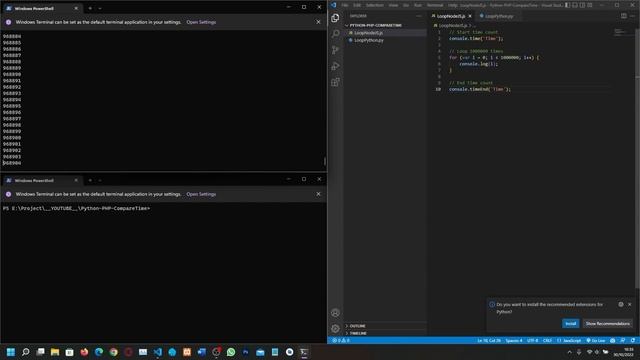Click the split editor icon in VS Code
The height and width of the screenshot is (360, 640).
click(x=624, y=16)
